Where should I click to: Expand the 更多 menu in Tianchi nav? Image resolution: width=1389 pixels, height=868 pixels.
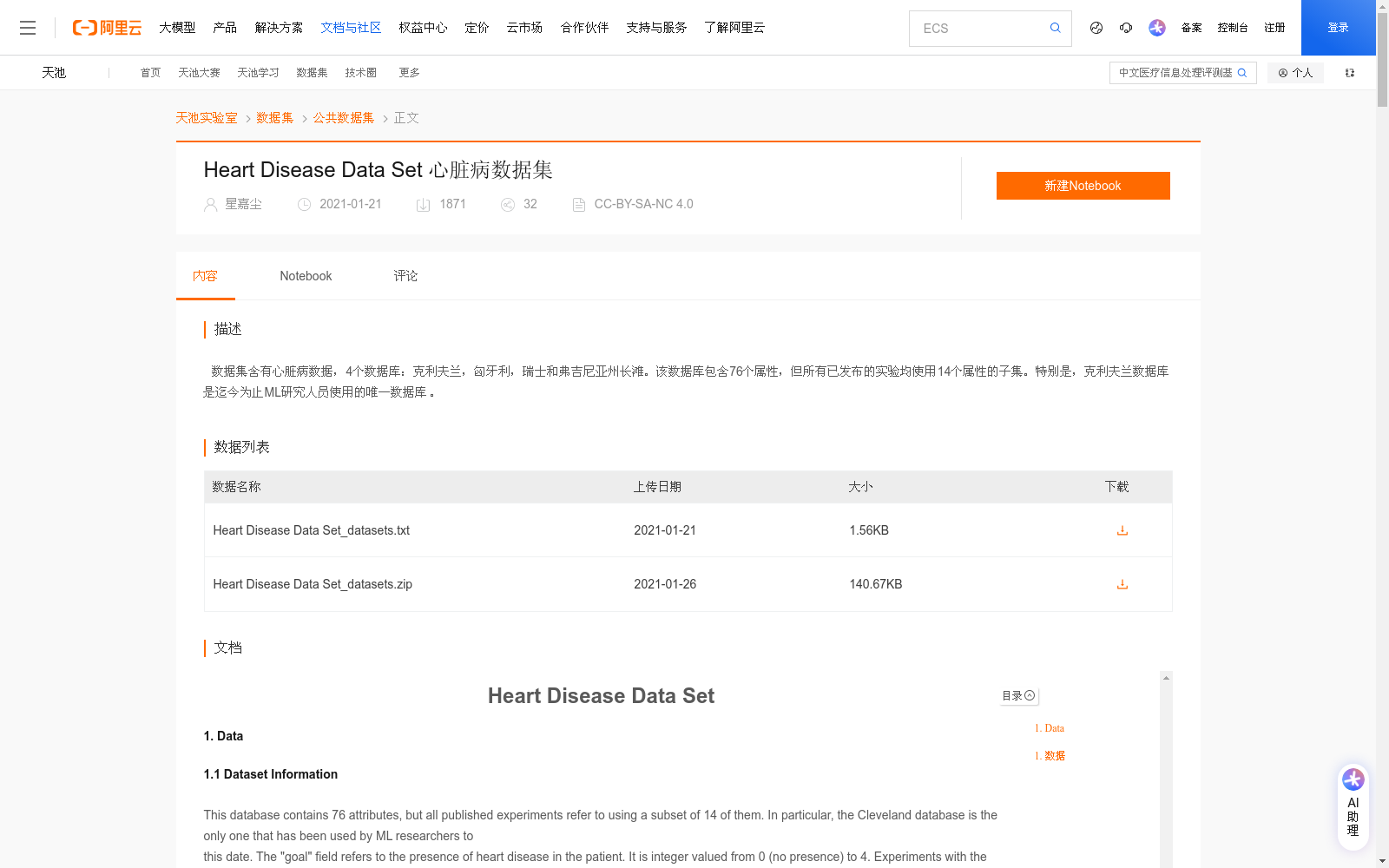(409, 73)
